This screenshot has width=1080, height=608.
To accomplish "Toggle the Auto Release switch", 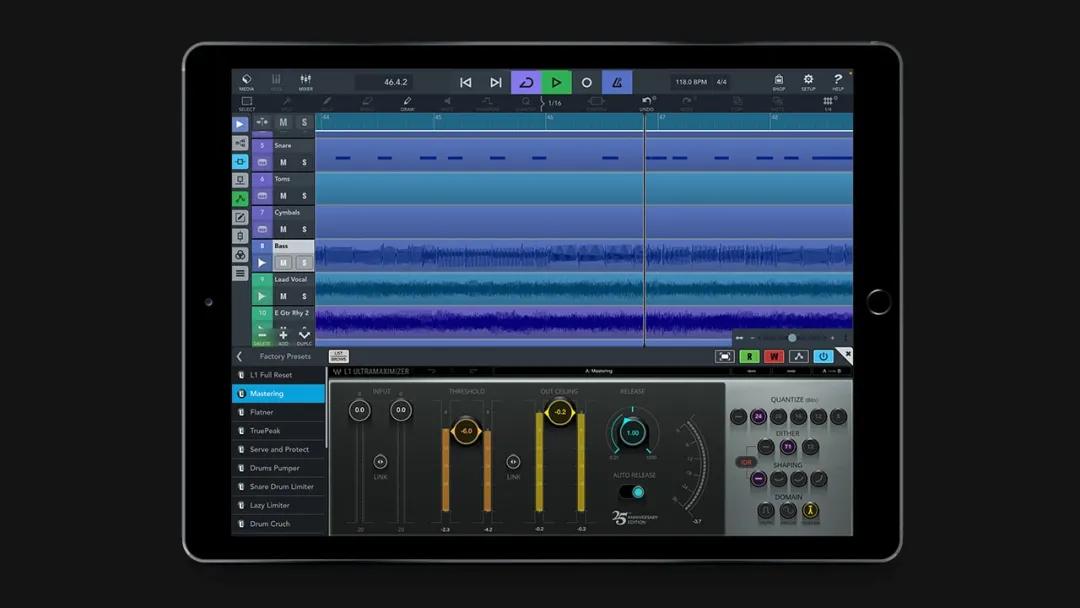I will coord(632,492).
